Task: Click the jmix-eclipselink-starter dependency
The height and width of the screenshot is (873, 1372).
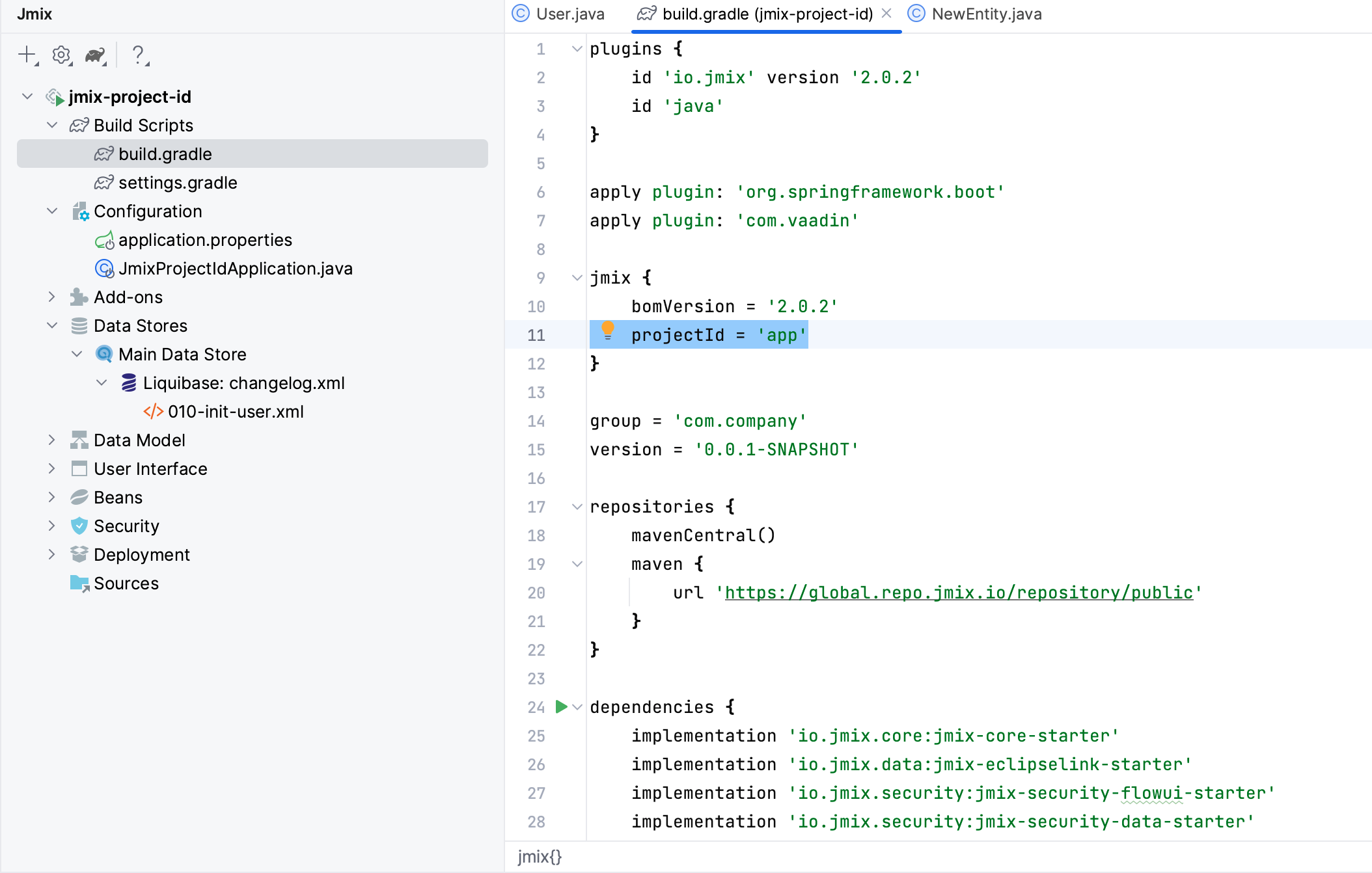Action: click(x=990, y=764)
